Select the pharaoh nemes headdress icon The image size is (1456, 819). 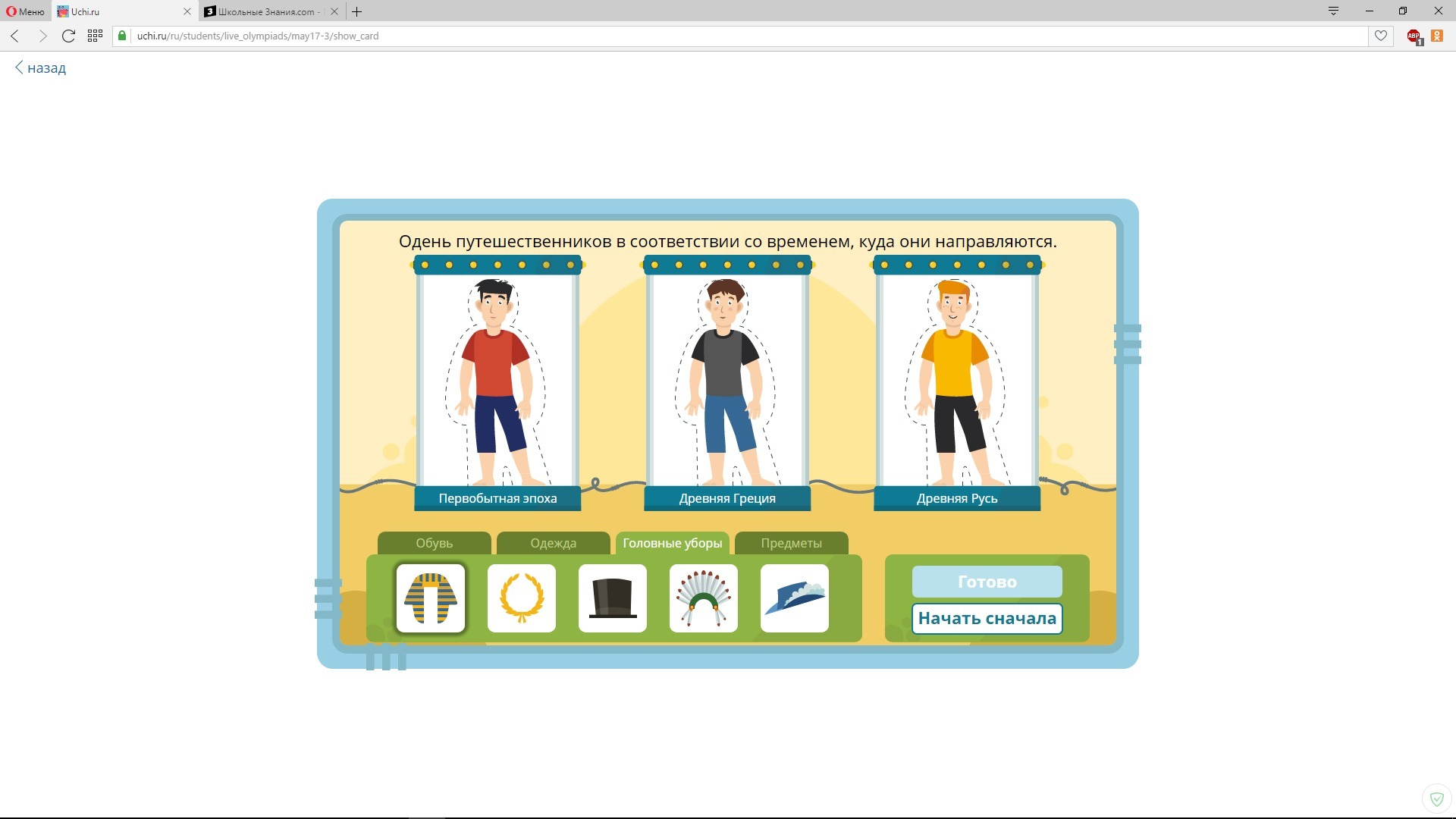click(x=430, y=598)
